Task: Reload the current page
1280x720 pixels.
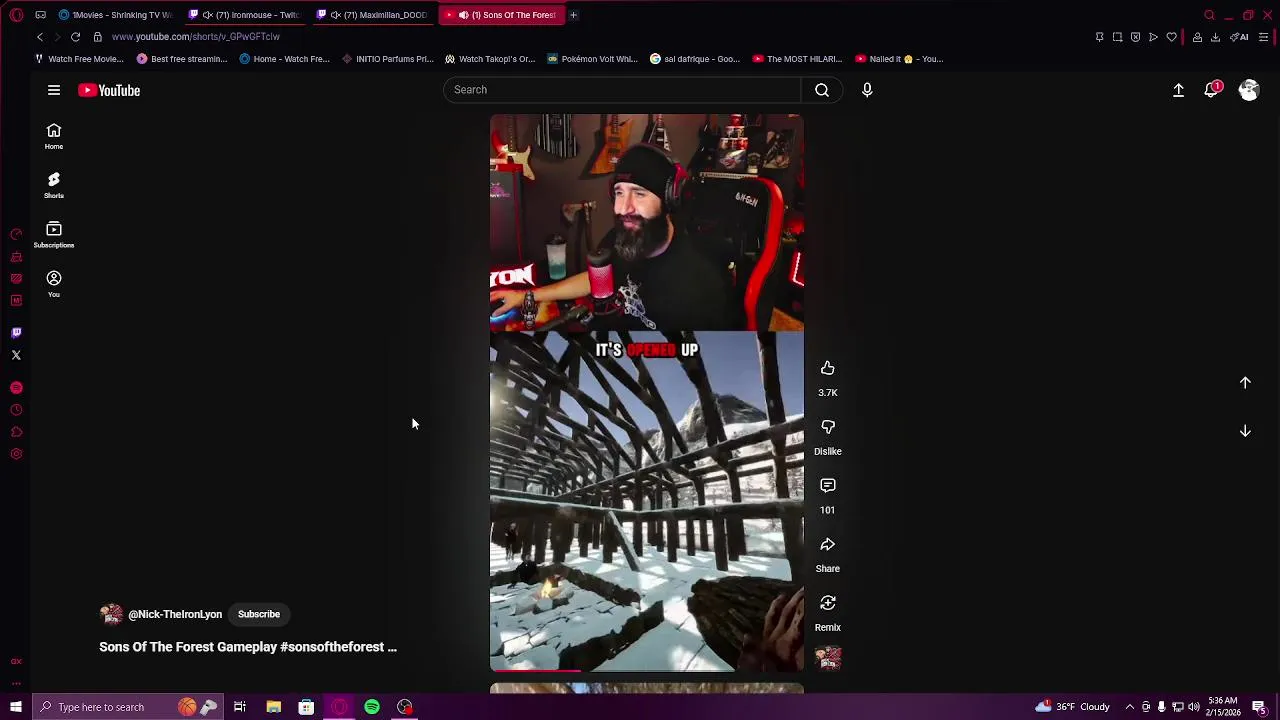Action: pyautogui.click(x=75, y=37)
